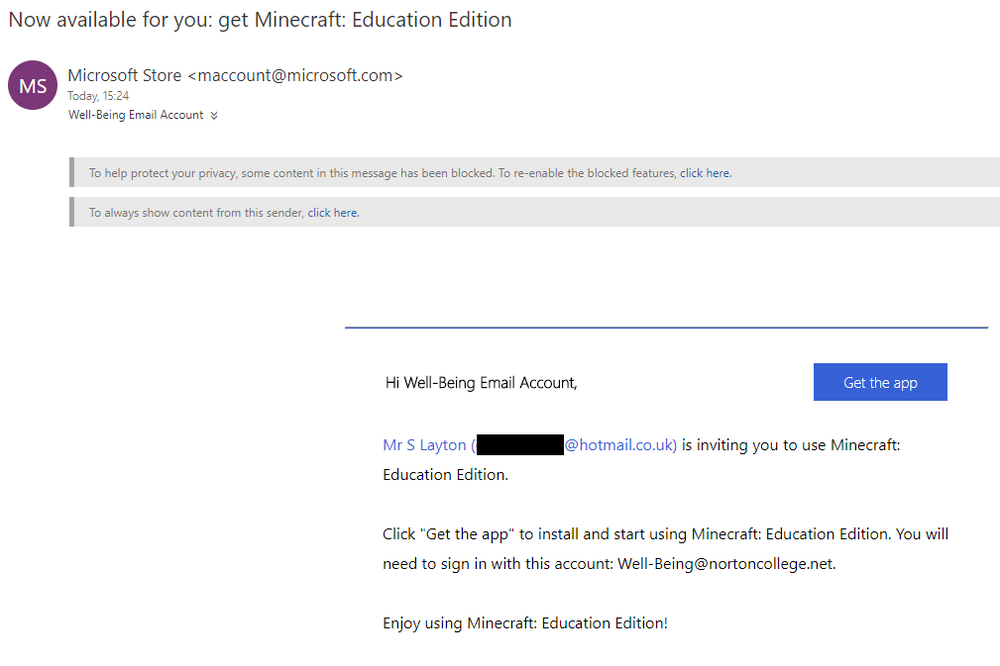Select sender name Microsoft Store <maccount@microsoft.com>

(235, 75)
